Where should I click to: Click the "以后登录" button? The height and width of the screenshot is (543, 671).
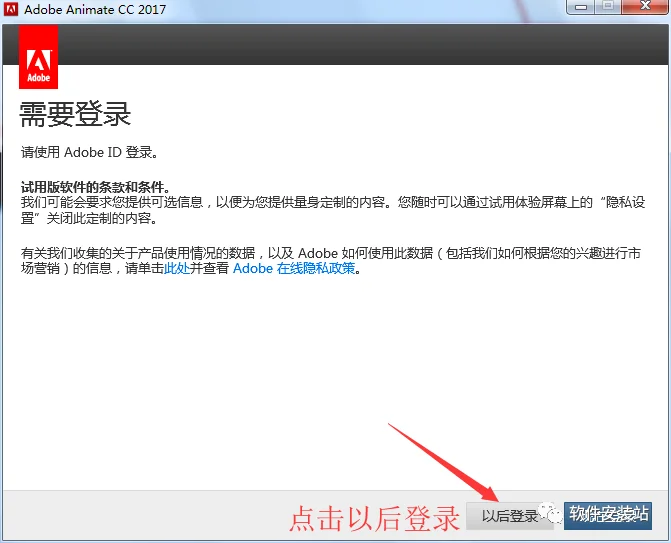509,515
